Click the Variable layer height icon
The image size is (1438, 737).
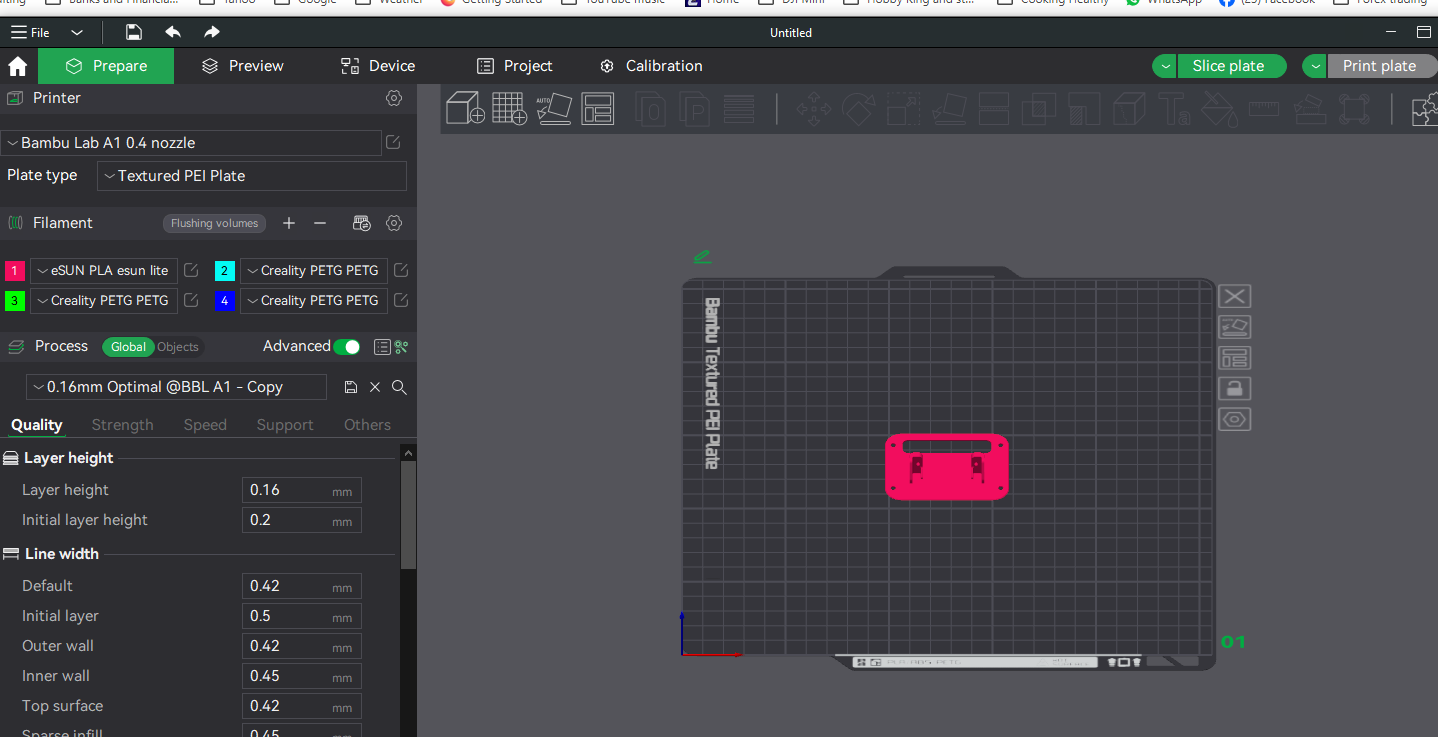(739, 108)
